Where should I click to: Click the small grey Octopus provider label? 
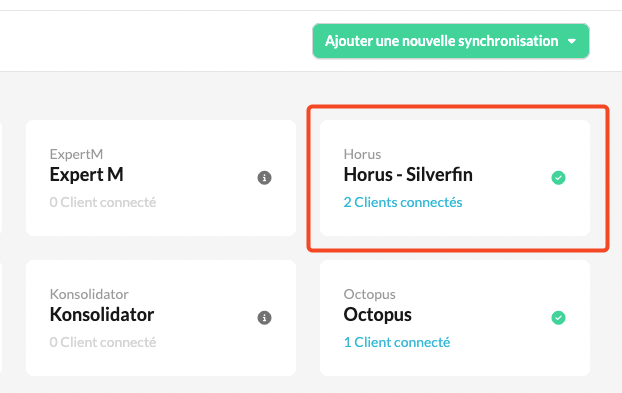point(369,294)
